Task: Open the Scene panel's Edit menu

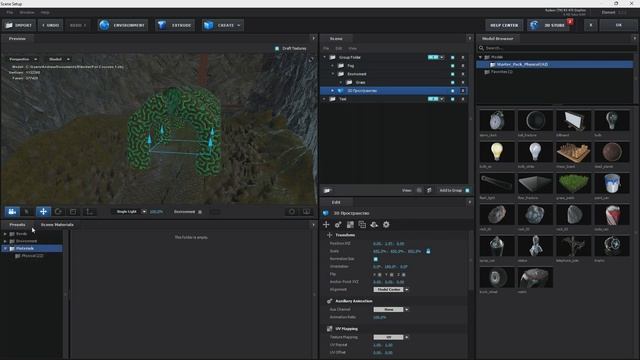Action: [338, 48]
